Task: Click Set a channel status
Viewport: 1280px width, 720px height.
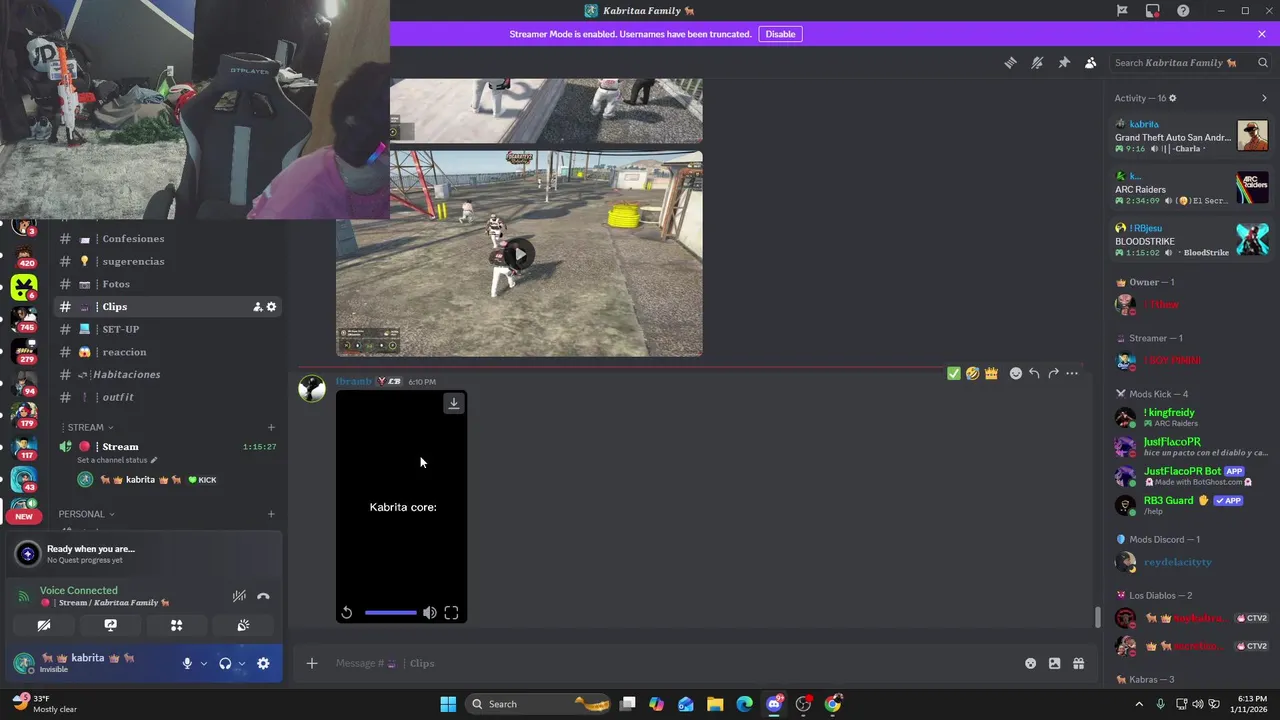Action: (117, 460)
